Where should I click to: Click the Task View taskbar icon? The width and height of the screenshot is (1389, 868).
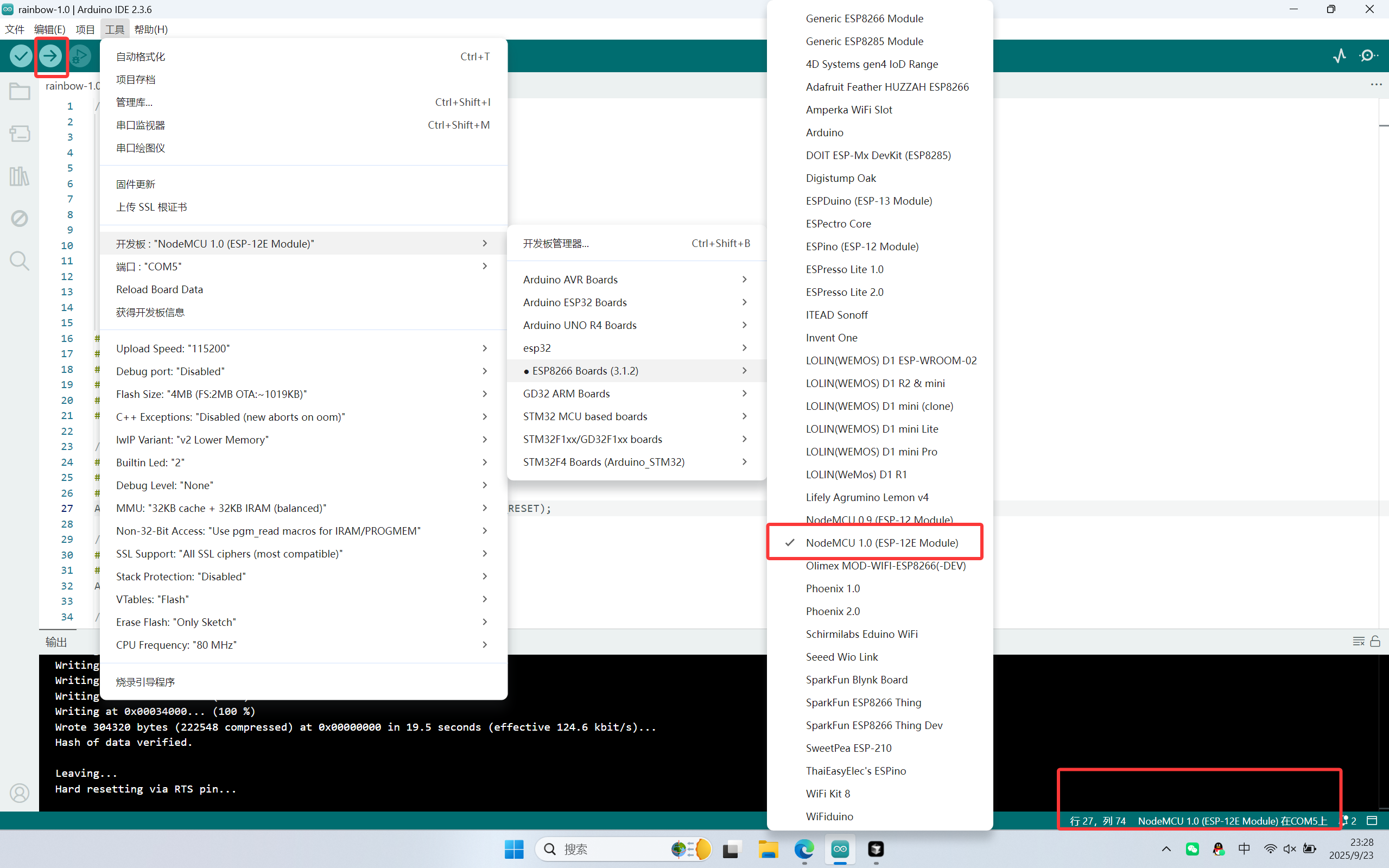[731, 849]
